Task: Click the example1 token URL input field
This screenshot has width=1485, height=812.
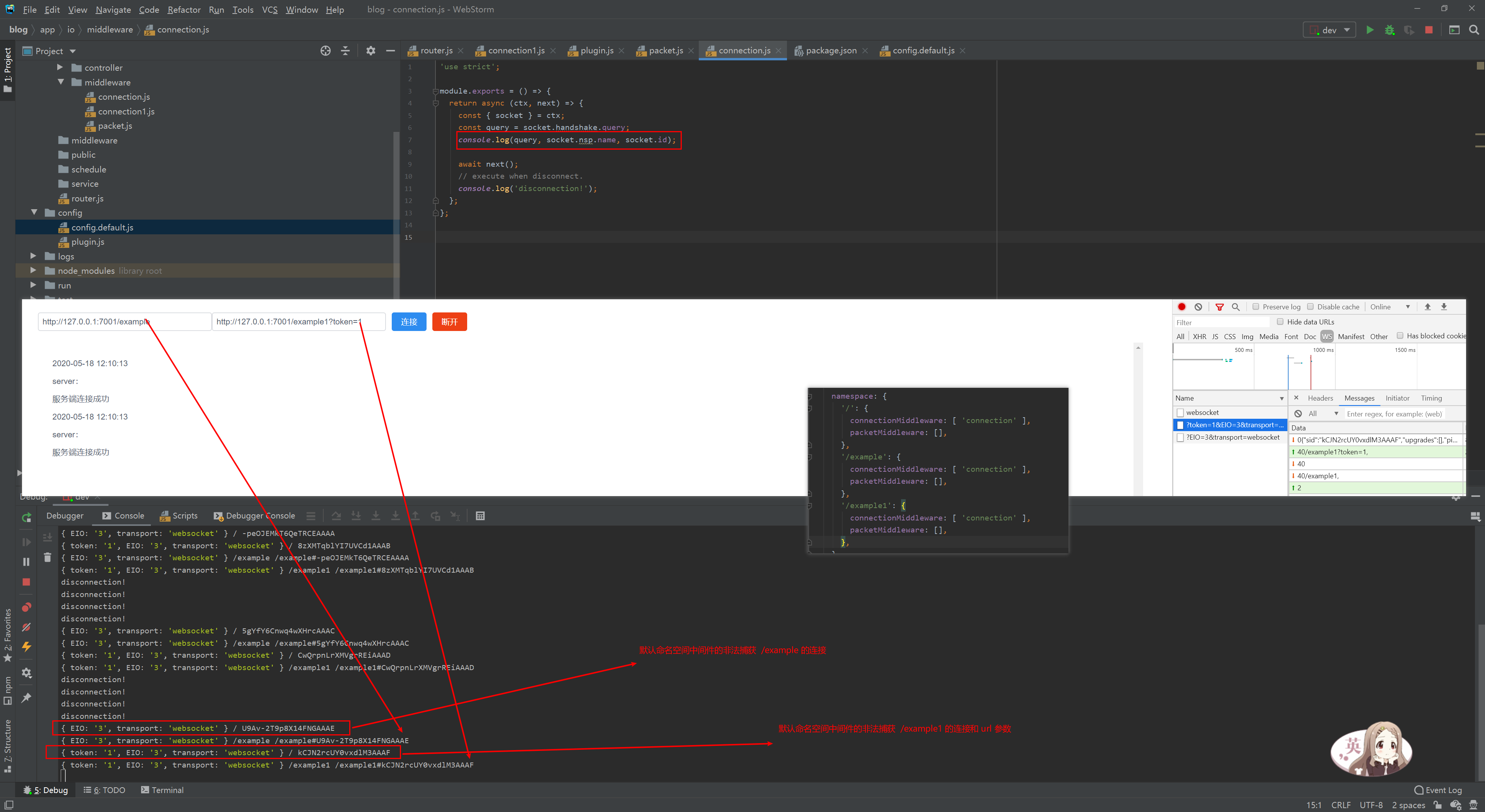Action: pyautogui.click(x=298, y=322)
